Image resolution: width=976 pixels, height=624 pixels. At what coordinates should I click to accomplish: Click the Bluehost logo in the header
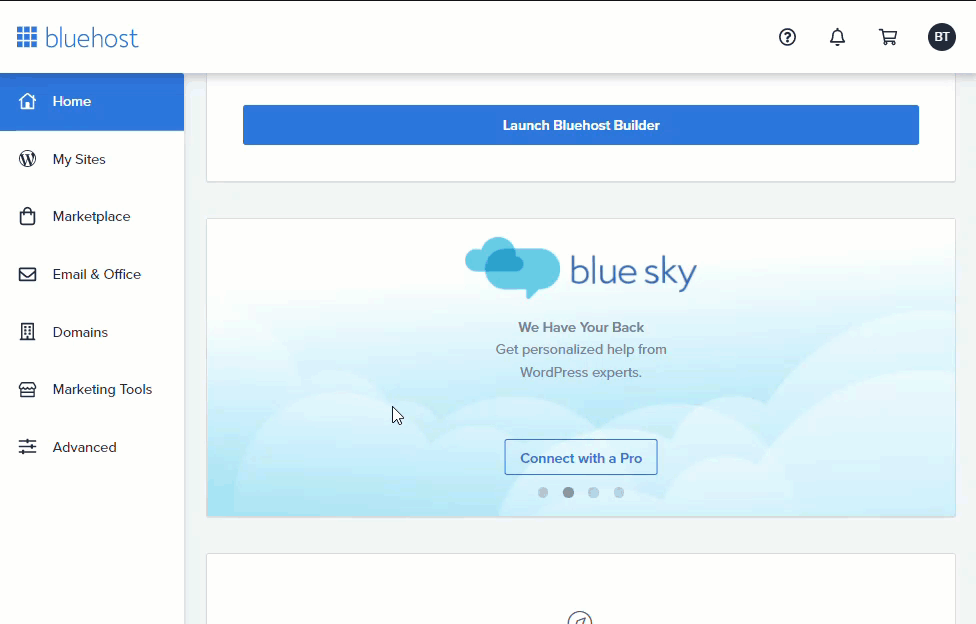point(78,38)
